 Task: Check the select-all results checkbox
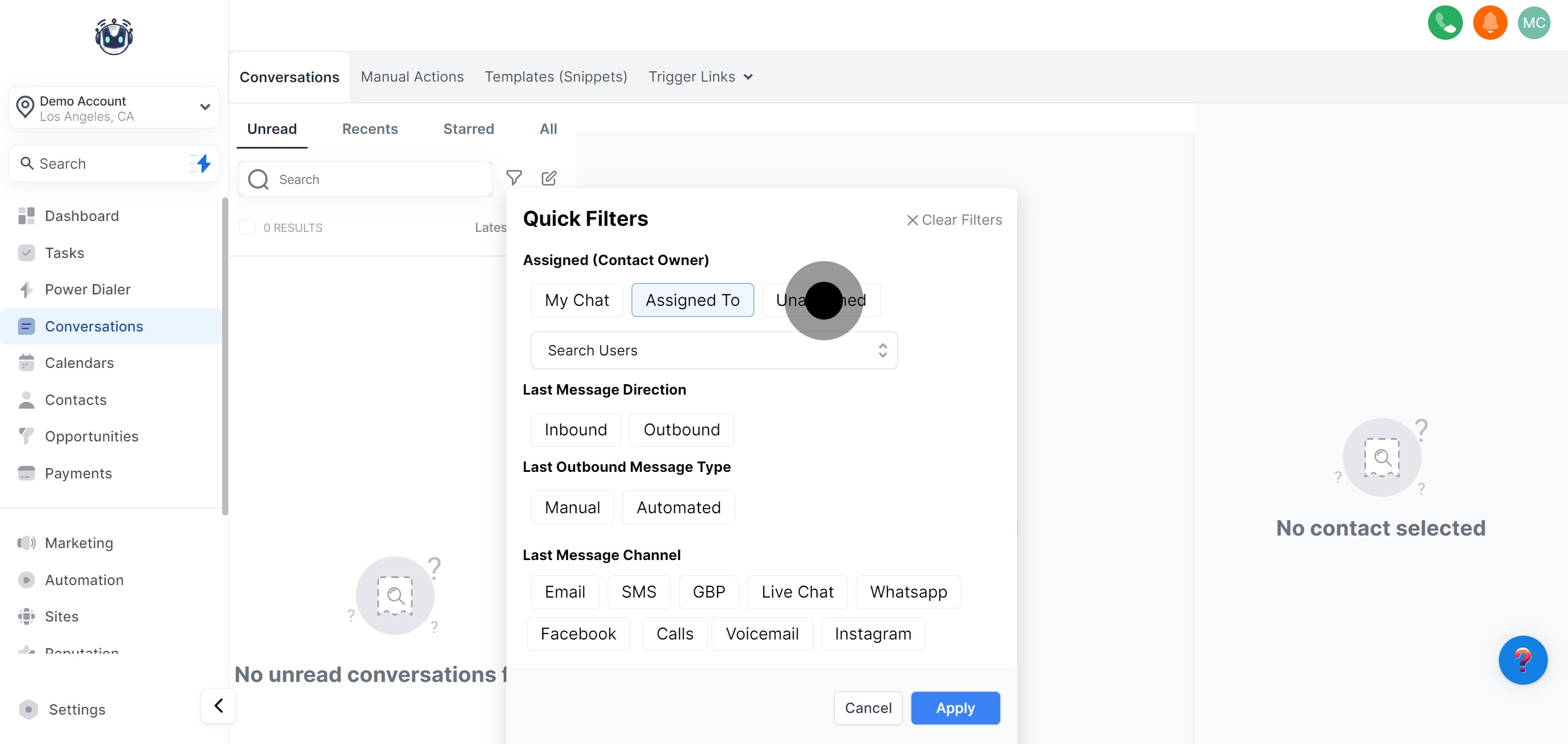tap(247, 227)
